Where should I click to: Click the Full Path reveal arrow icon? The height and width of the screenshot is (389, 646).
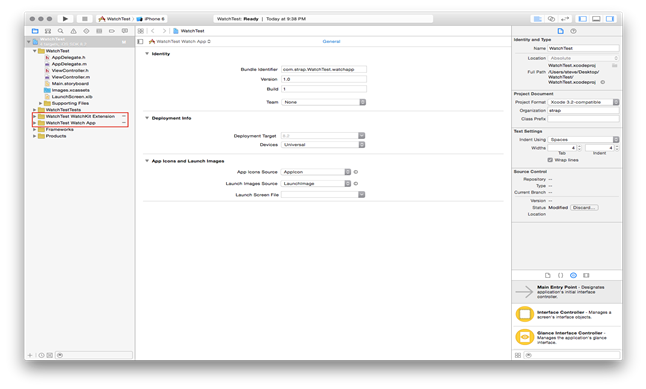(x=603, y=82)
